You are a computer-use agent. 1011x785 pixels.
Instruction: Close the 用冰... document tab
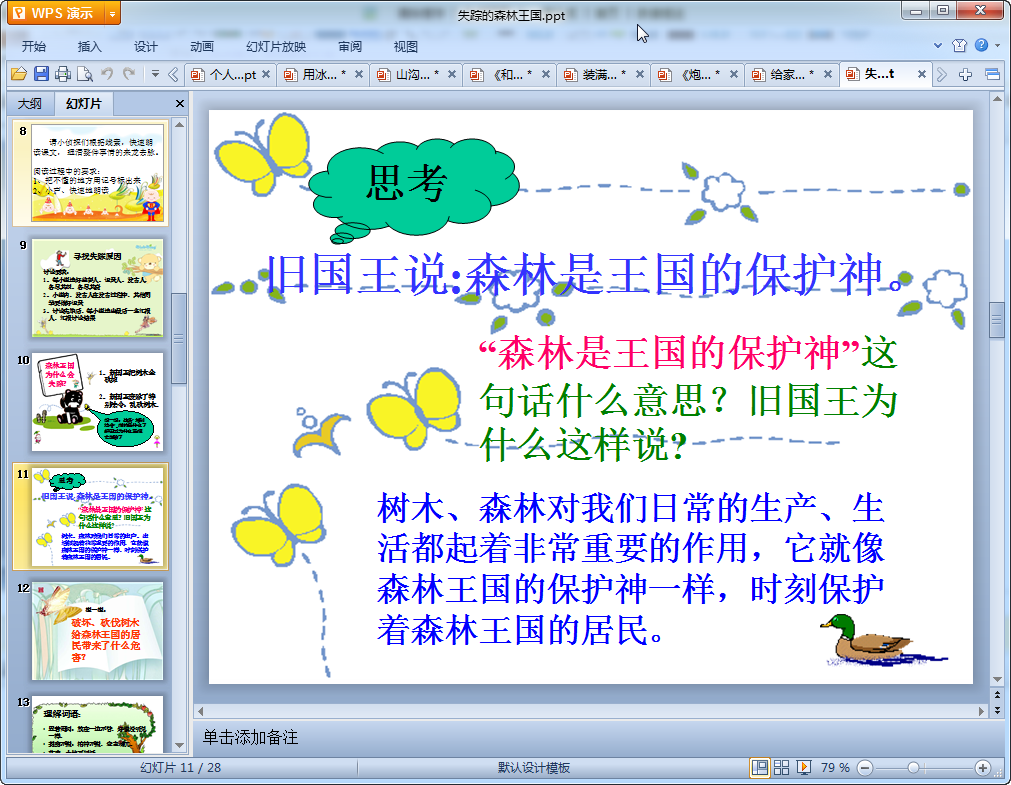pos(359,75)
